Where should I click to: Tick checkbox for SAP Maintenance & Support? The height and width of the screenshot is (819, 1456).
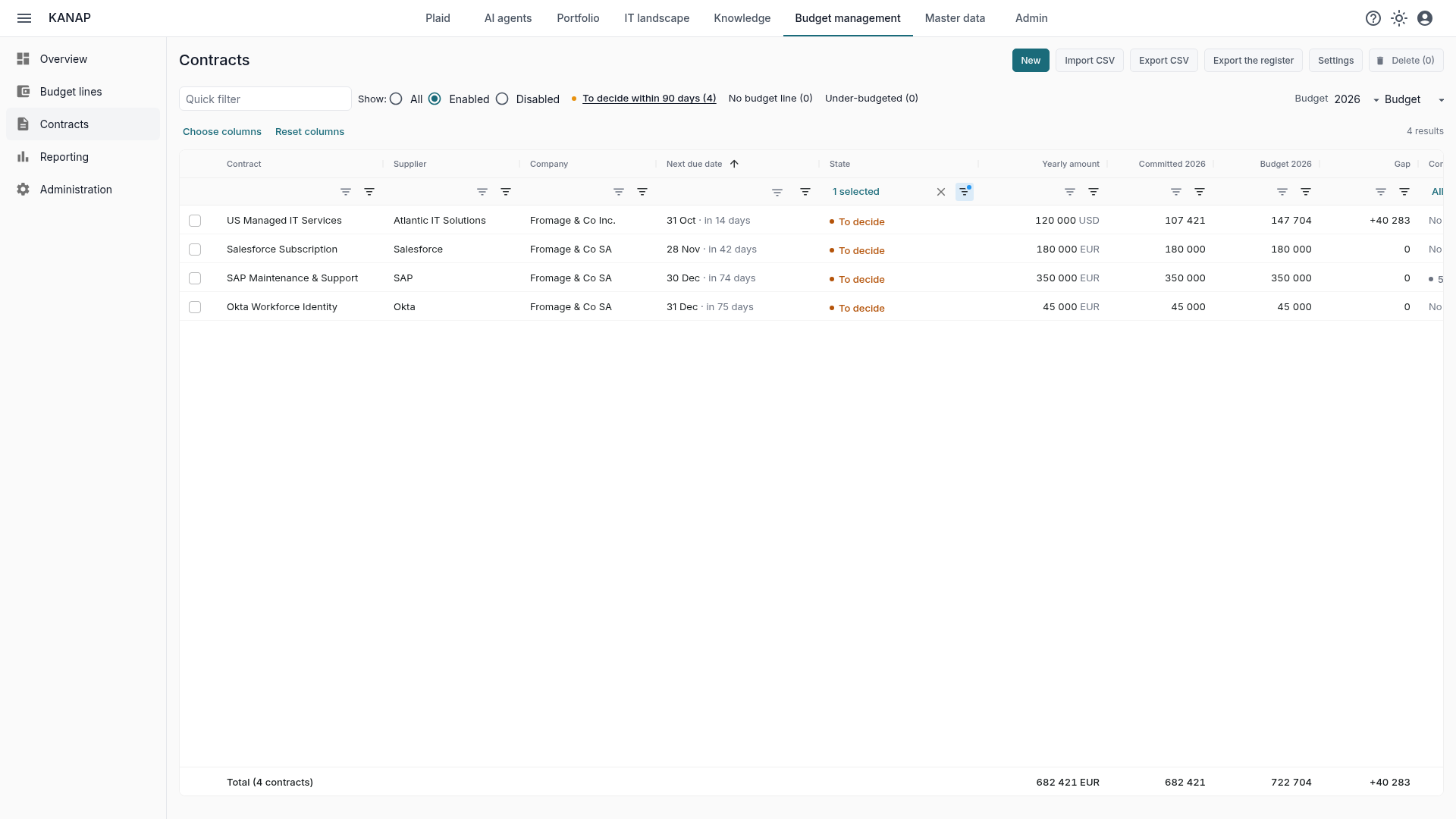coord(195,278)
